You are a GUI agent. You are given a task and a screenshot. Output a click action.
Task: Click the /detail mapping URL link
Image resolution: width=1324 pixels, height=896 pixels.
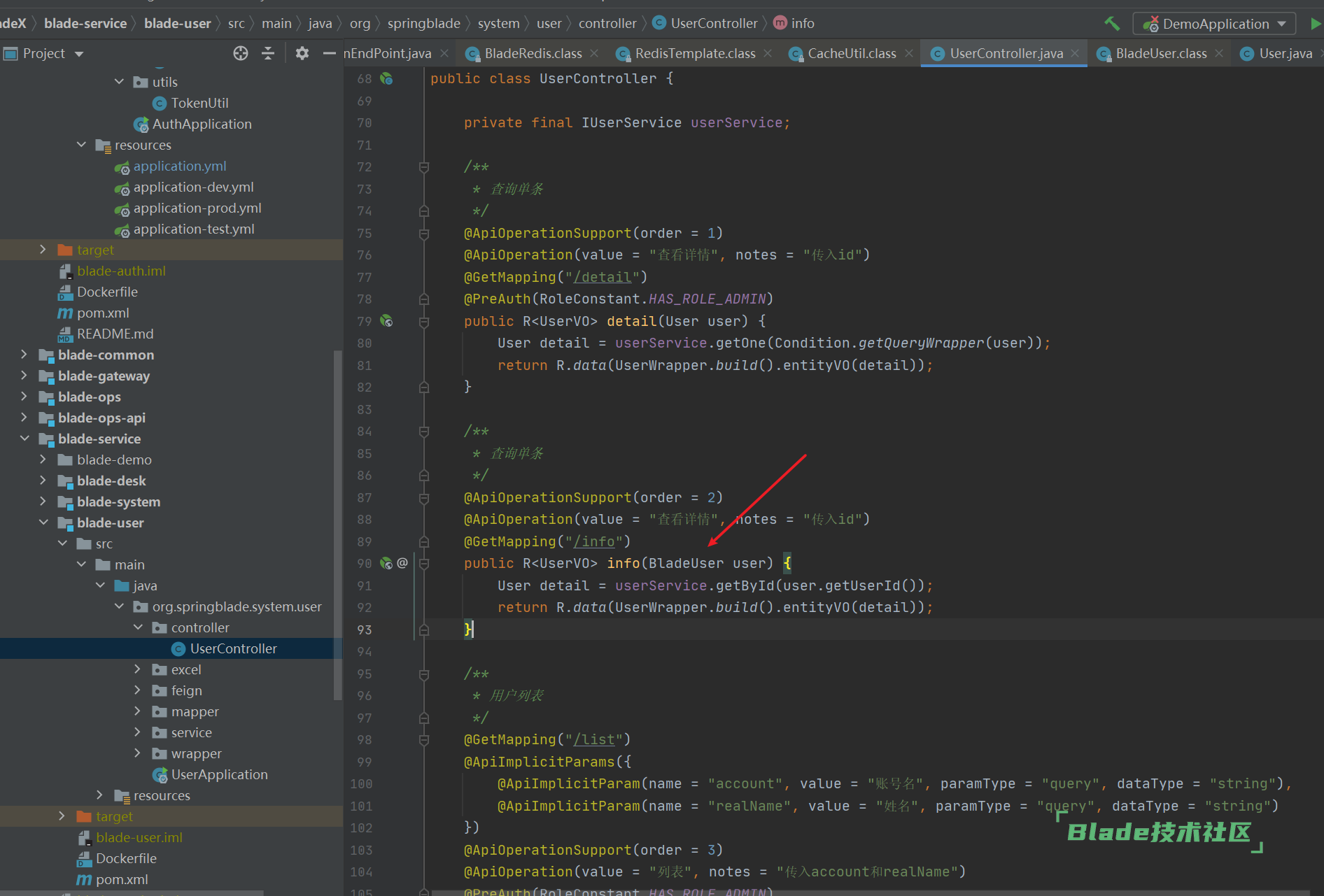click(x=602, y=277)
